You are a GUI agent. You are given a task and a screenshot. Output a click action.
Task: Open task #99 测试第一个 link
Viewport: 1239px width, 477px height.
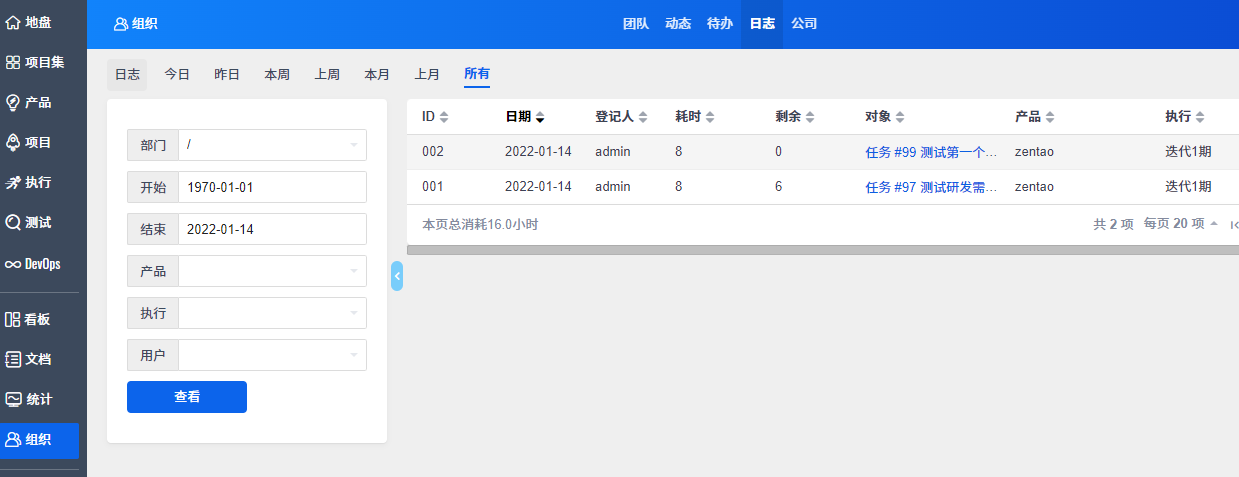tap(930, 153)
